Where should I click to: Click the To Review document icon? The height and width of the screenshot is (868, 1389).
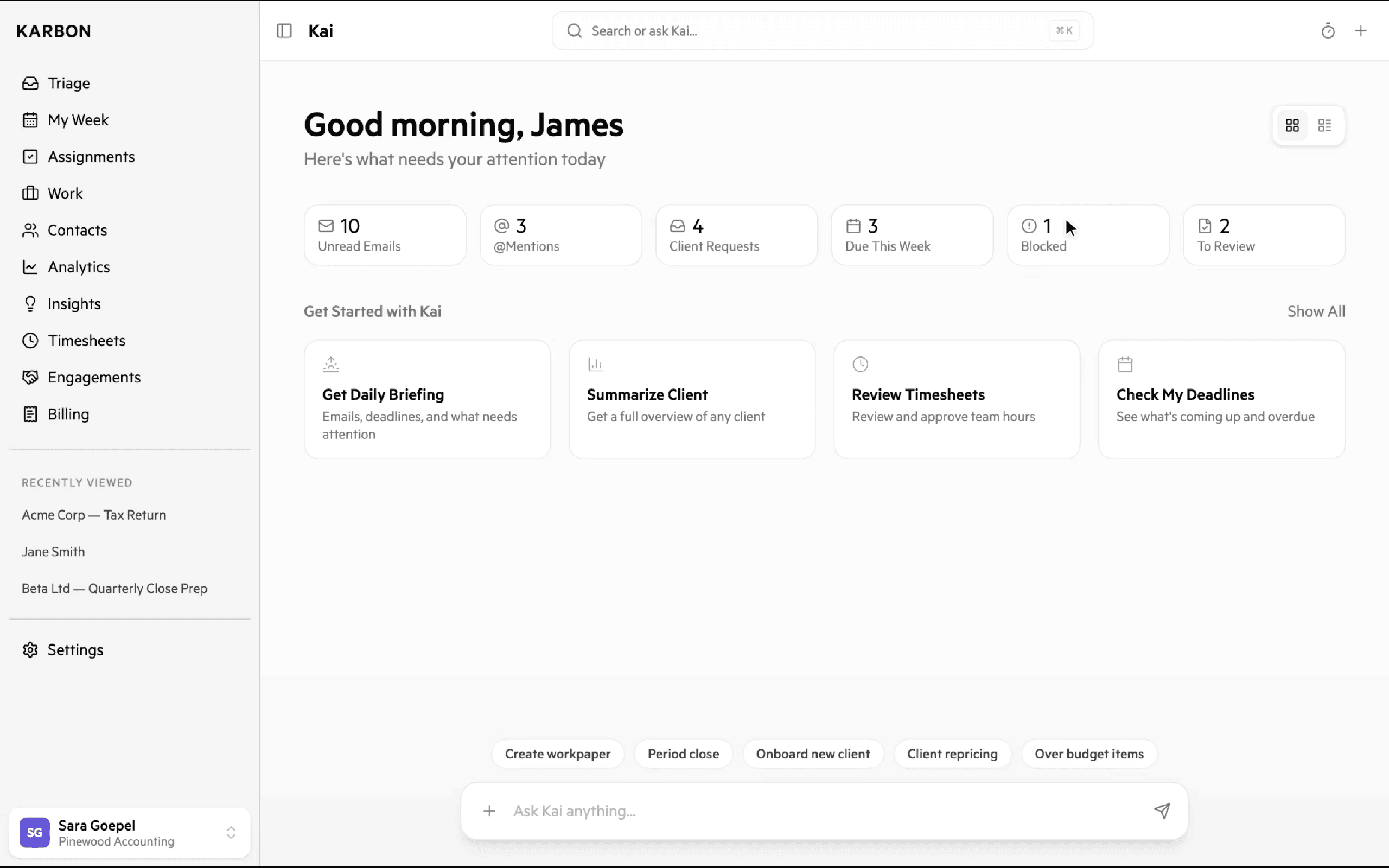point(1205,226)
